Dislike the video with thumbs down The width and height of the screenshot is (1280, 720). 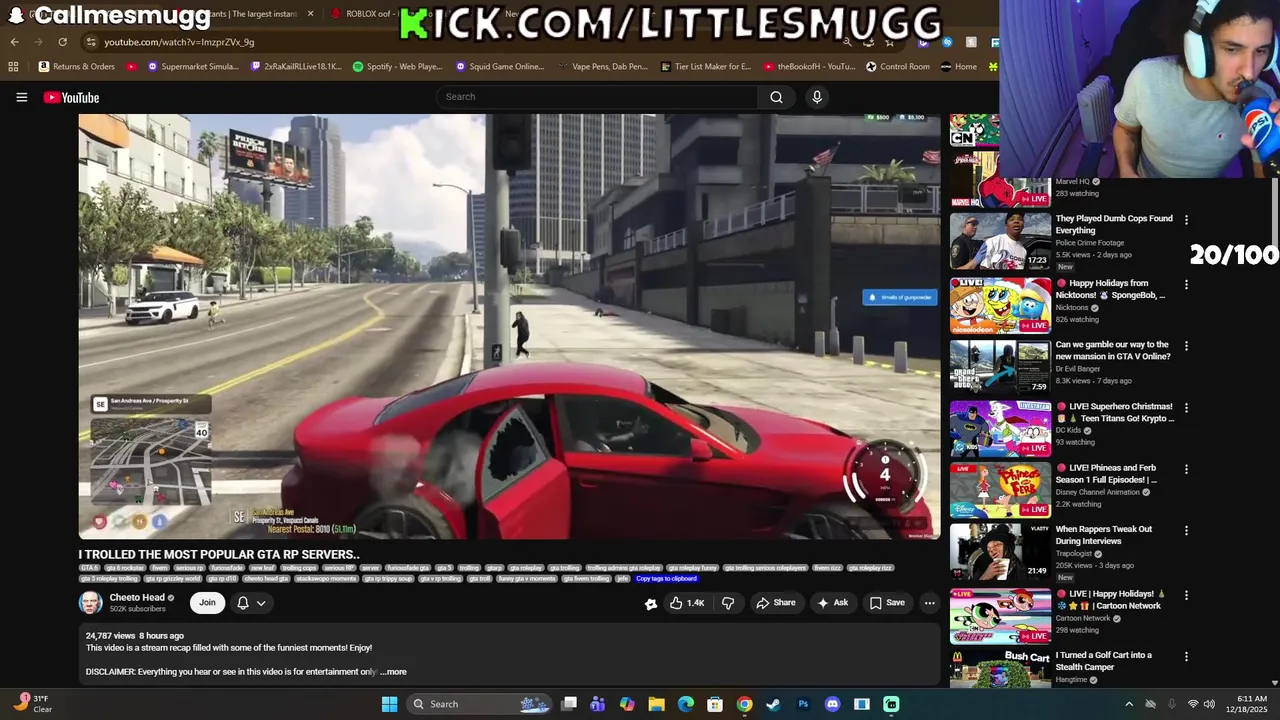coord(728,603)
